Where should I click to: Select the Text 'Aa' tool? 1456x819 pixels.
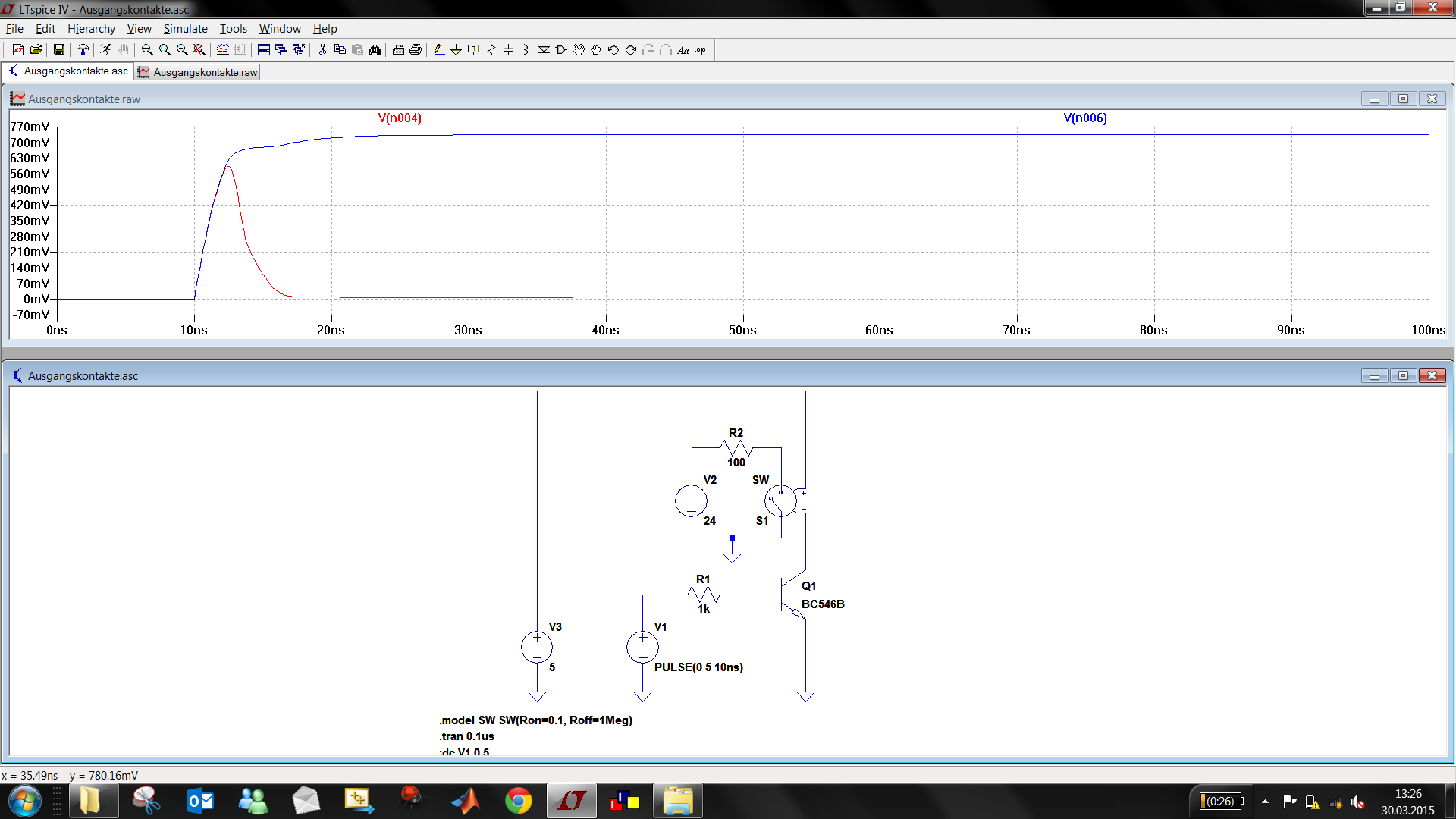[683, 50]
